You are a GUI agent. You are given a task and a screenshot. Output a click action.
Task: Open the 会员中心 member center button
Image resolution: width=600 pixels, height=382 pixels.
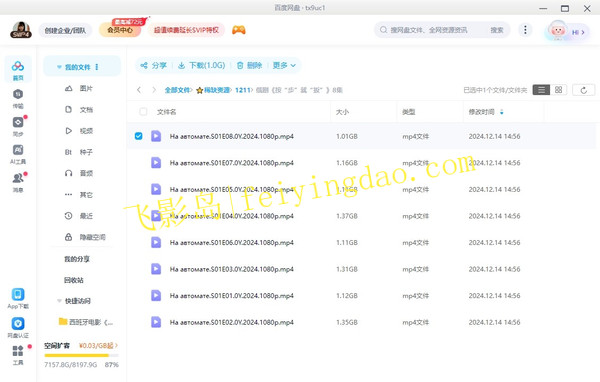tap(120, 30)
